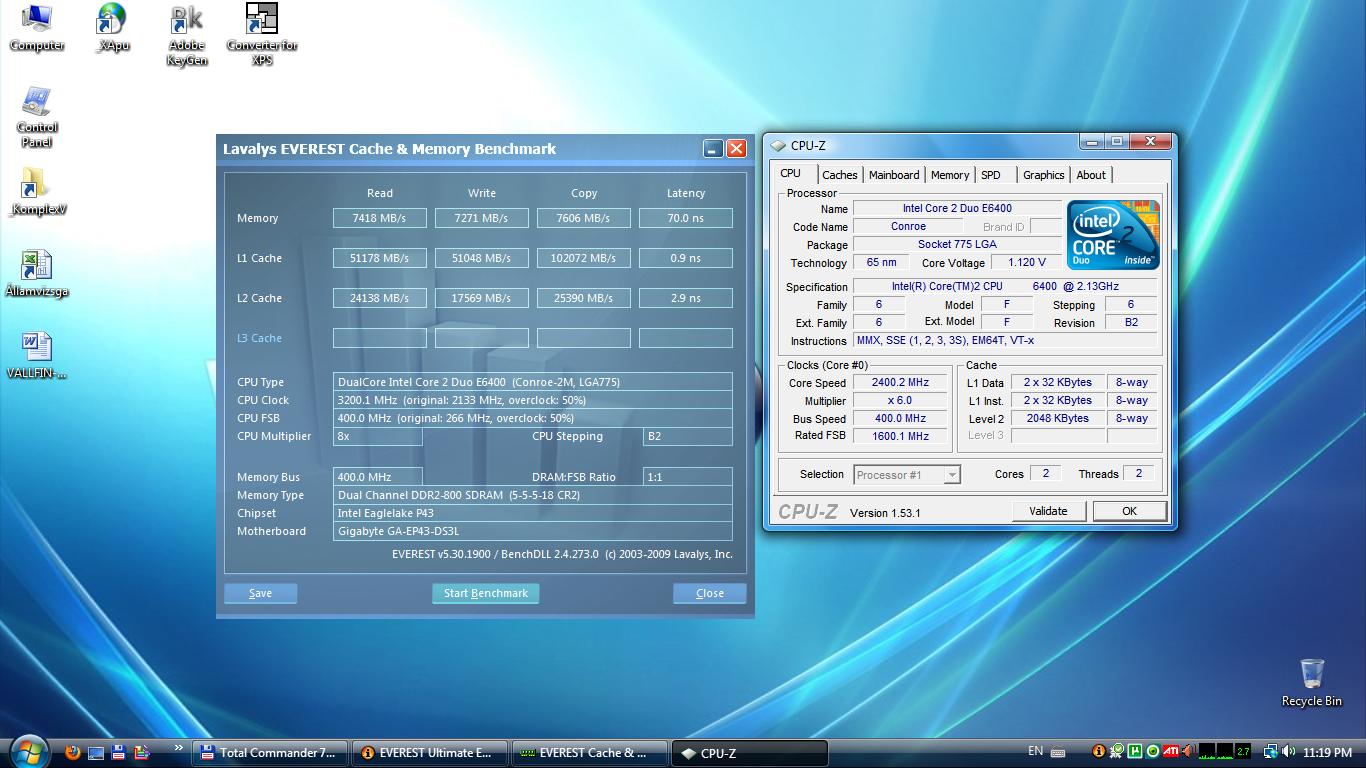The width and height of the screenshot is (1366, 768).
Task: Click the keyboard language bar icon
Action: pos(1058,752)
